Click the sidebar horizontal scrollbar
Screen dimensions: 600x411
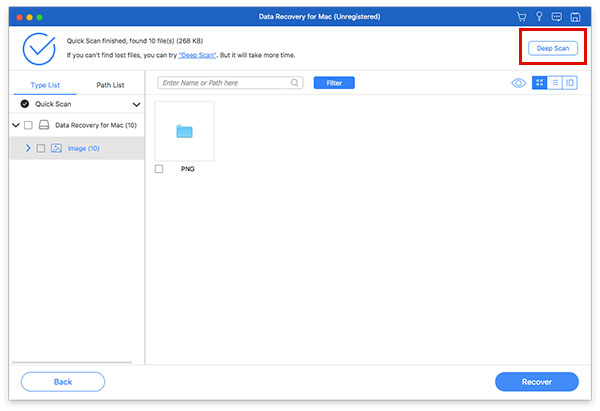(72, 362)
